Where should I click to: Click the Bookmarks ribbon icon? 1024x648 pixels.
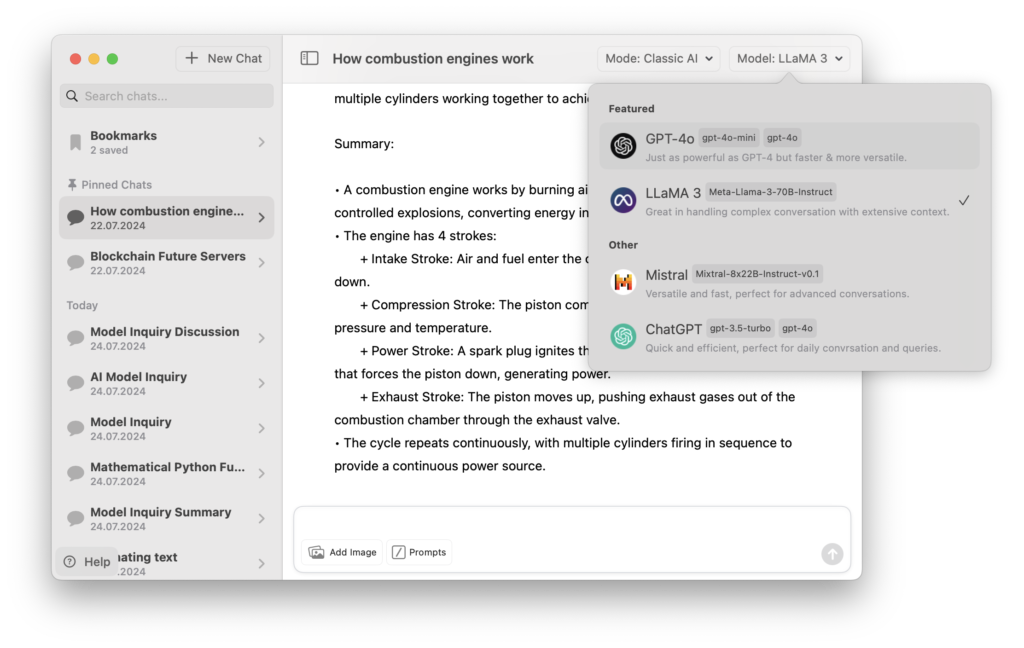[75, 142]
